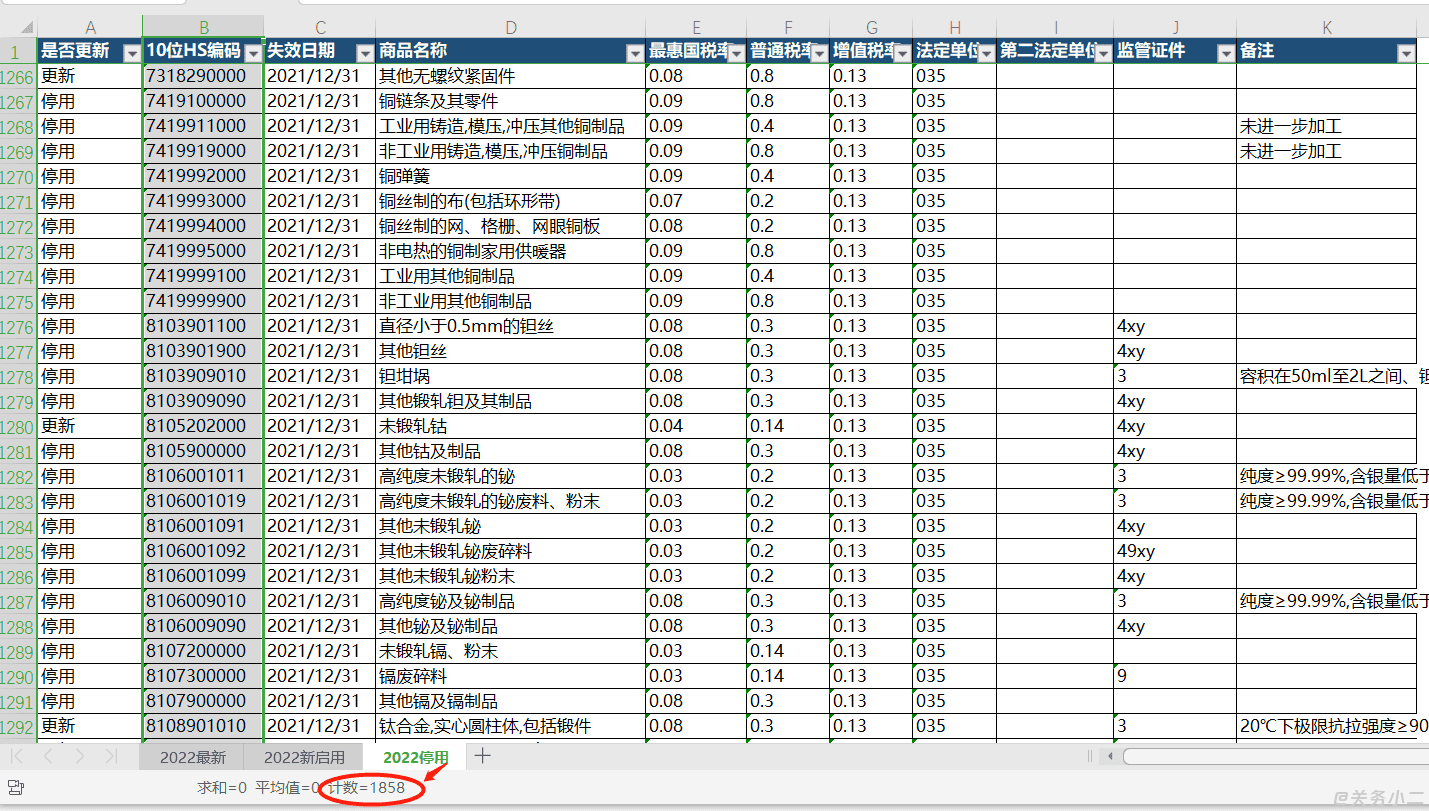Jump to last sheet navigation arrow

[x=111, y=756]
